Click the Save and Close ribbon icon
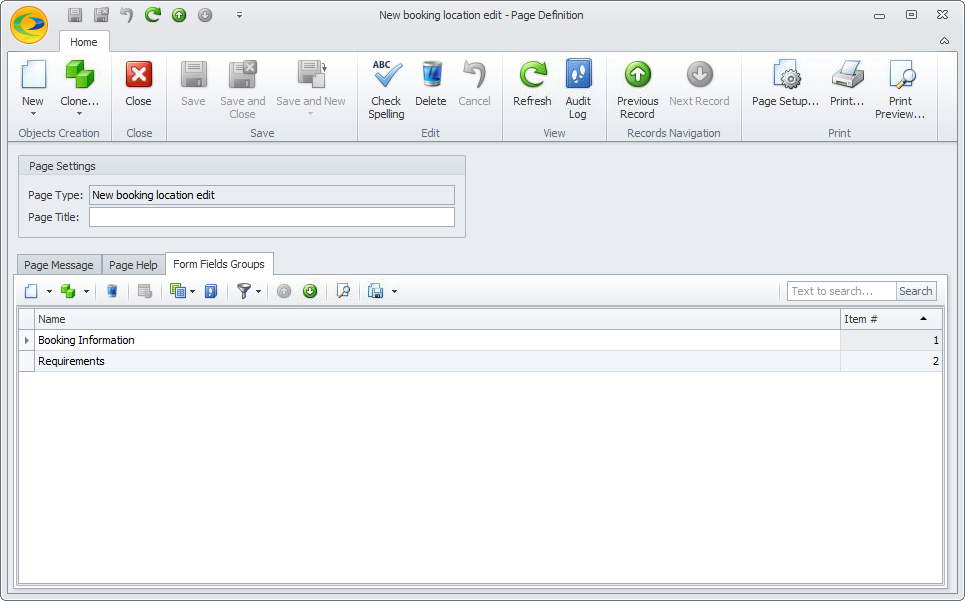Image resolution: width=965 pixels, height=601 pixels. click(x=242, y=74)
